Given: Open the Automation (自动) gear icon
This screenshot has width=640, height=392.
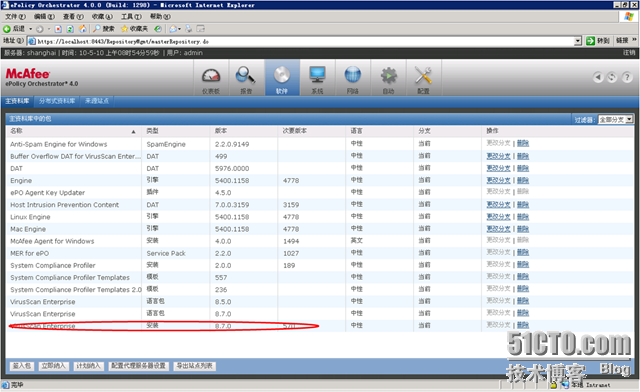Looking at the screenshot, I should pos(388,79).
